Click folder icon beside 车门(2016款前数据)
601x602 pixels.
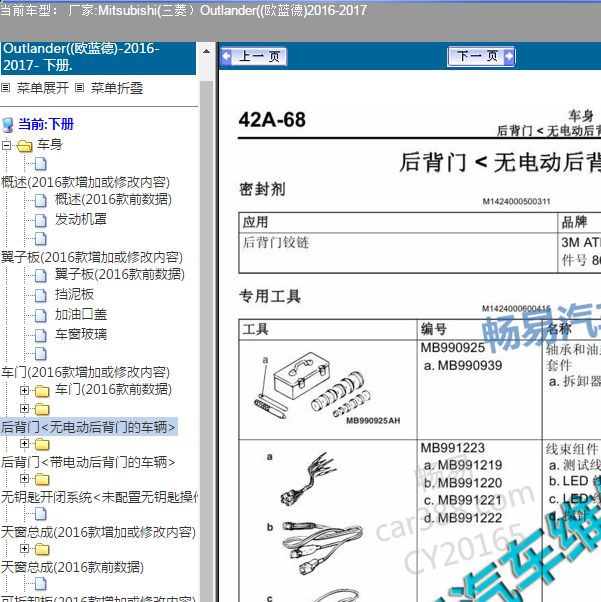coord(42,391)
